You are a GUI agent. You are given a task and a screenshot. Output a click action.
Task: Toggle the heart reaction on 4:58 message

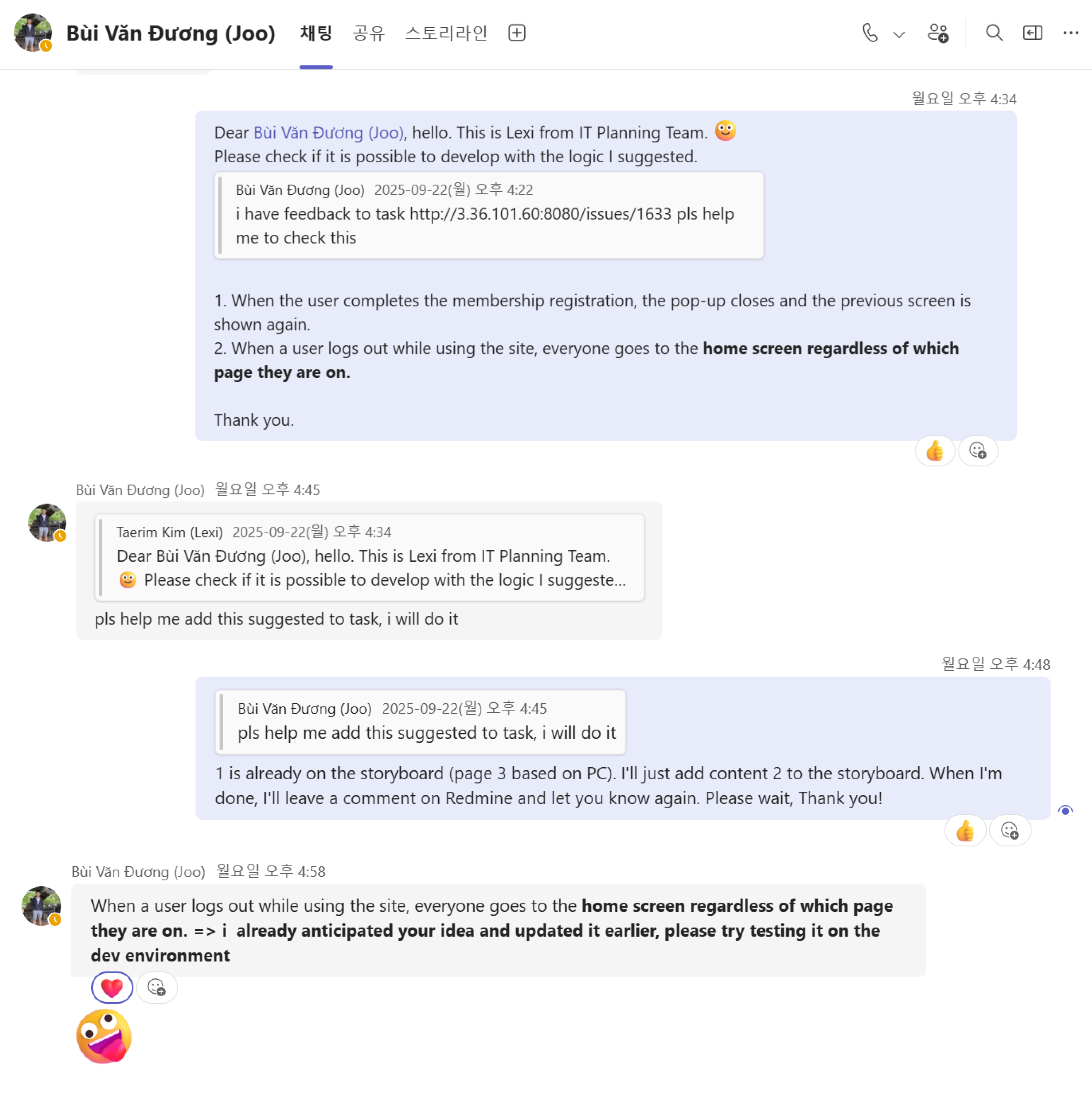point(111,988)
